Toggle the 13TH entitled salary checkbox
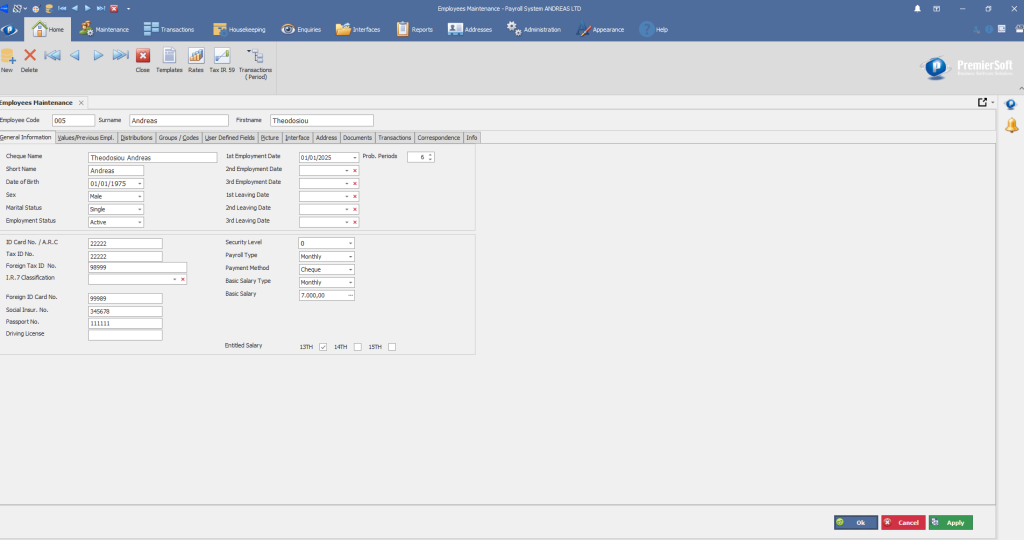Viewport: 1024px width, 540px height. click(323, 347)
